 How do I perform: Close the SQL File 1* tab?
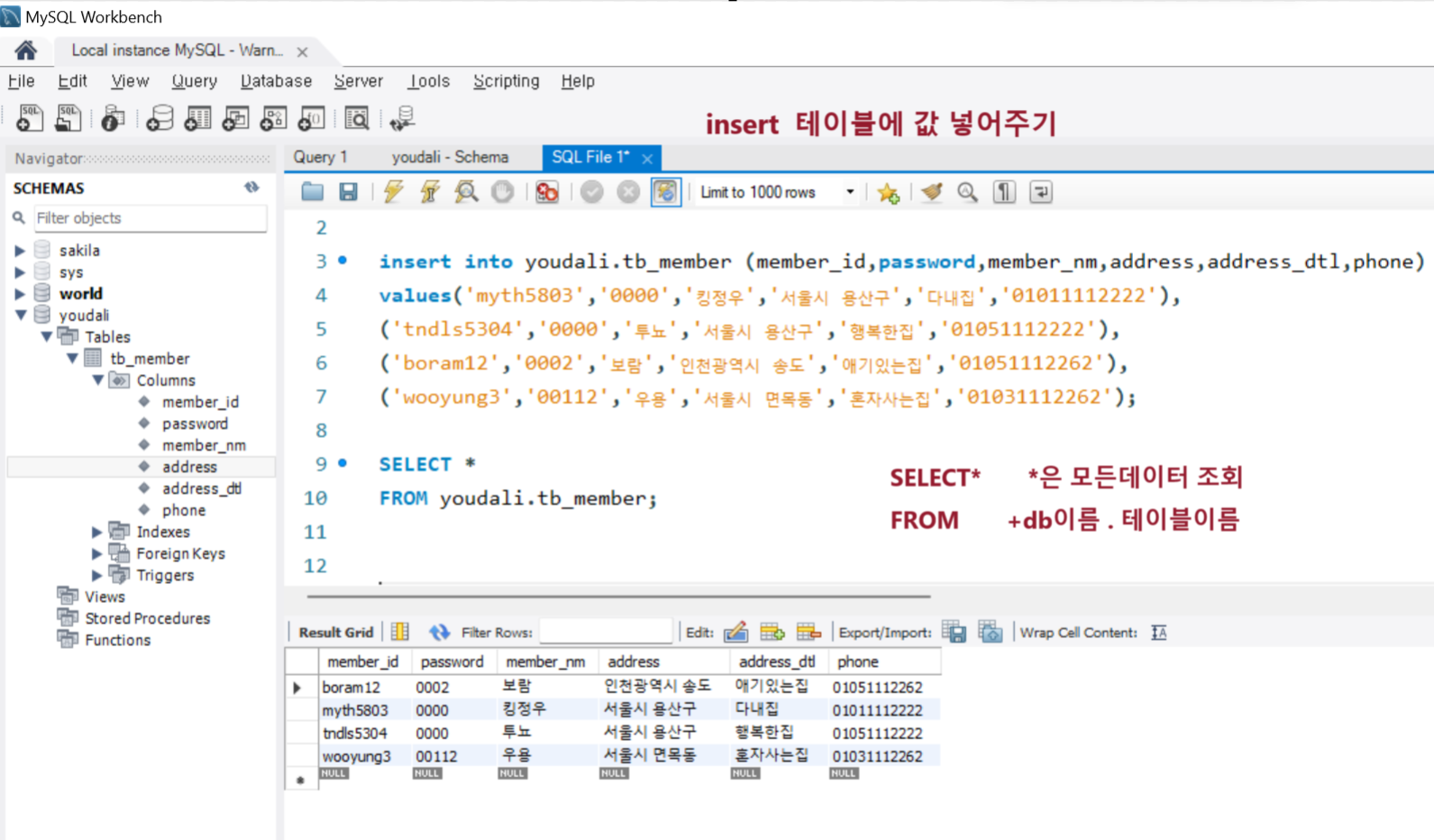pyautogui.click(x=647, y=159)
